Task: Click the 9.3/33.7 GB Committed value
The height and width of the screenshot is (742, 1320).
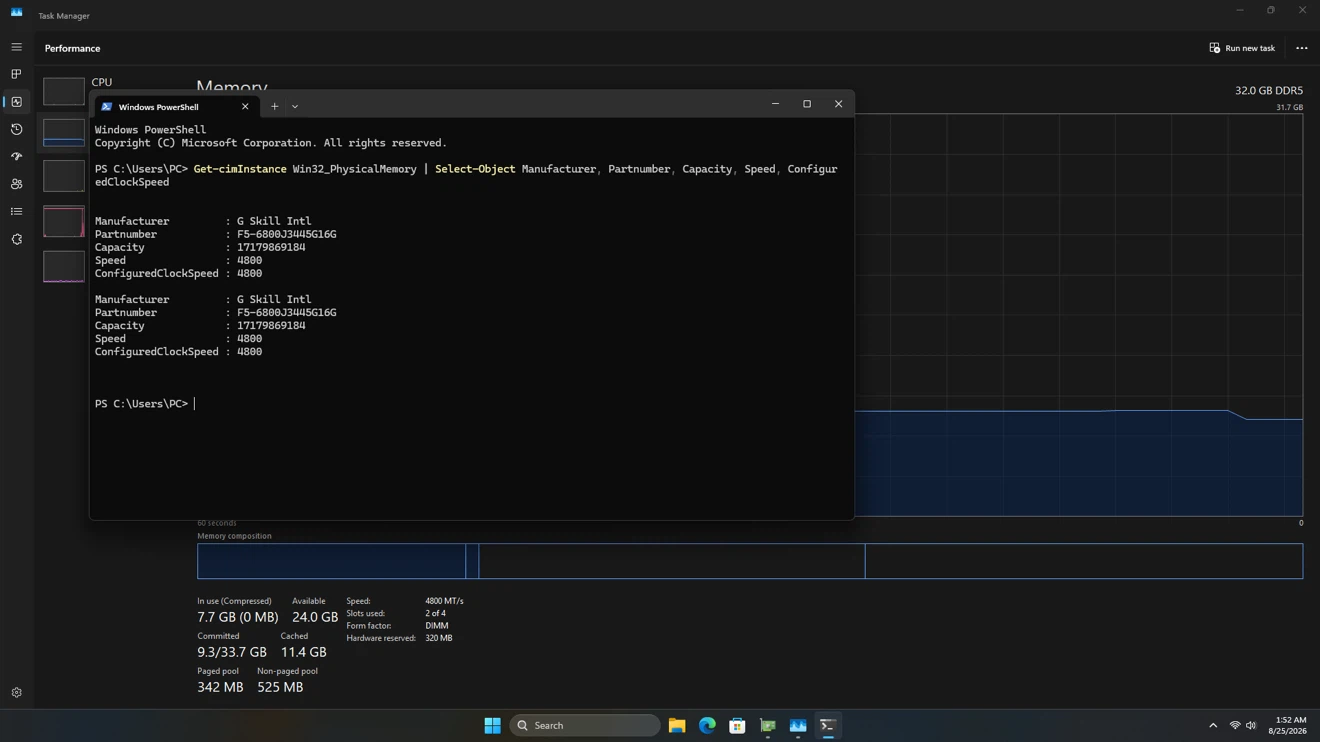Action: click(x=232, y=652)
